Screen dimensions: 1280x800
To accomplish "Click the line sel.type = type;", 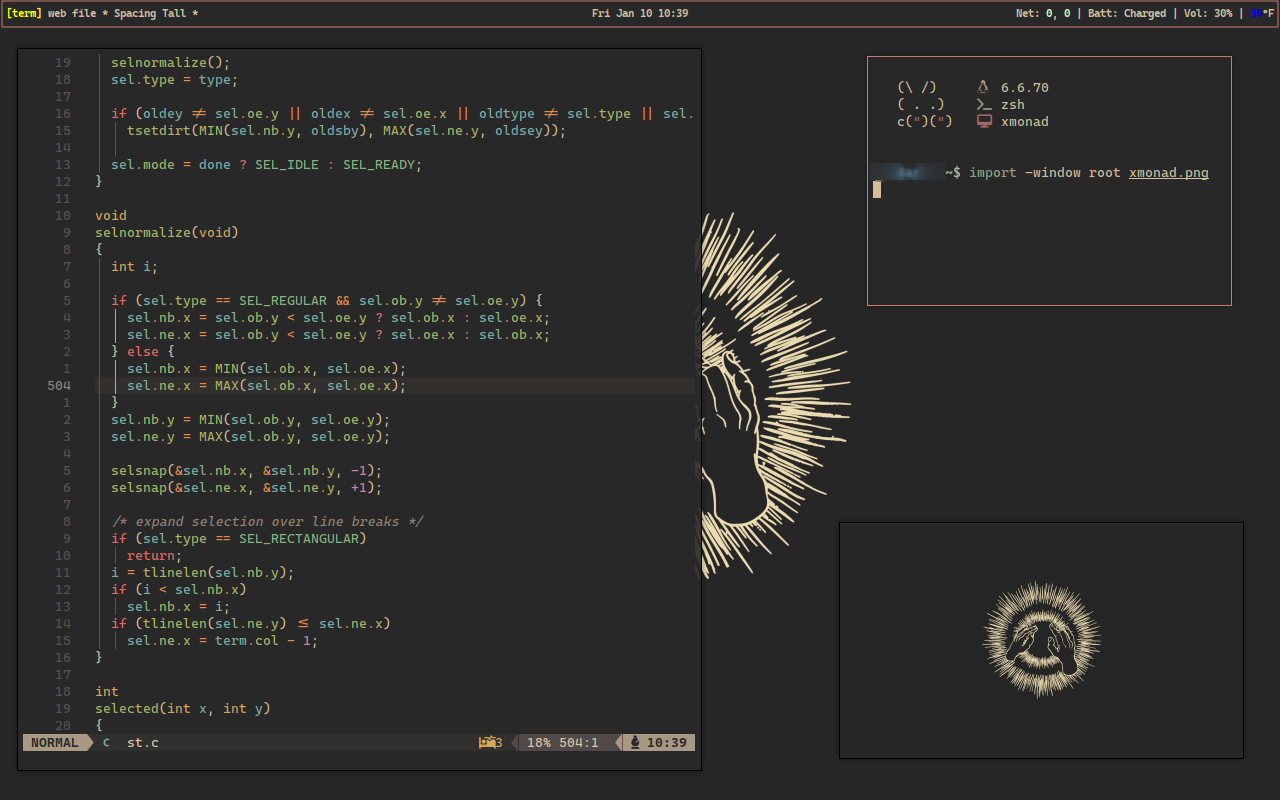I will tap(175, 80).
